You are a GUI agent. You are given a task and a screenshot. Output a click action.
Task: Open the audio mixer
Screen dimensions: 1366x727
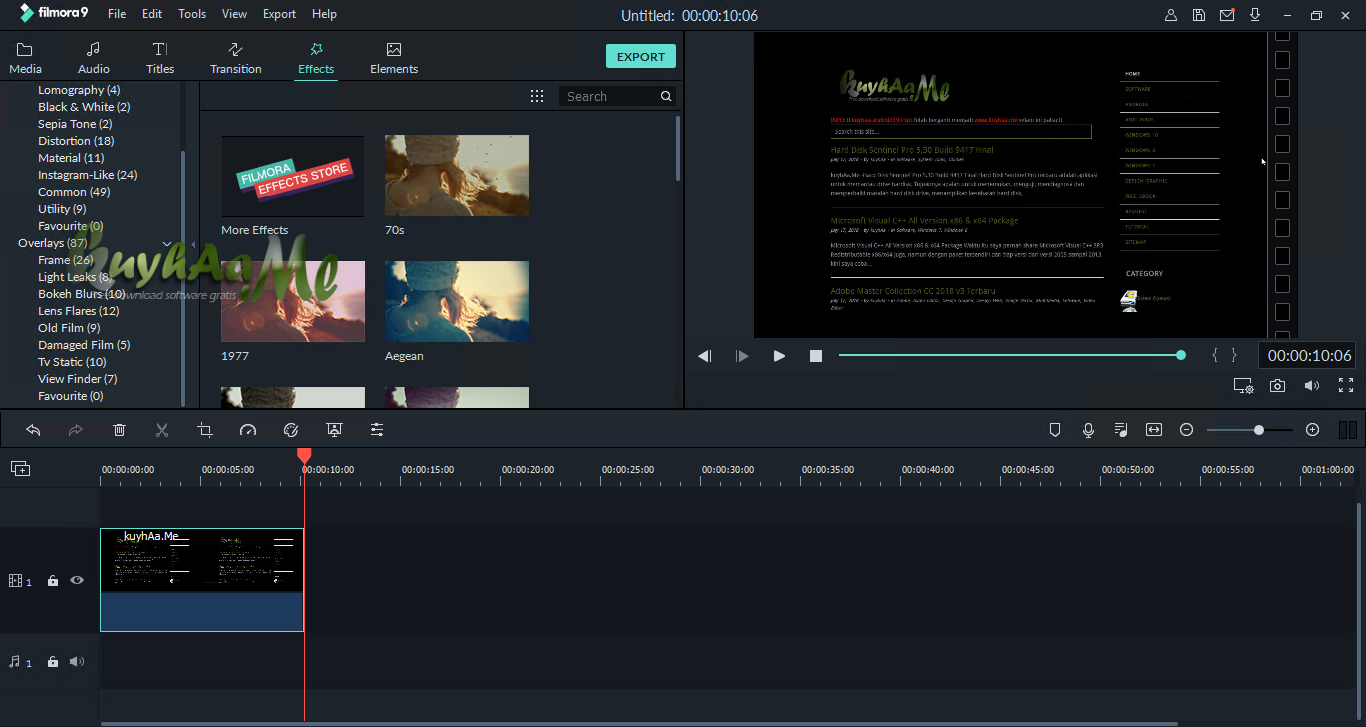click(x=1121, y=430)
